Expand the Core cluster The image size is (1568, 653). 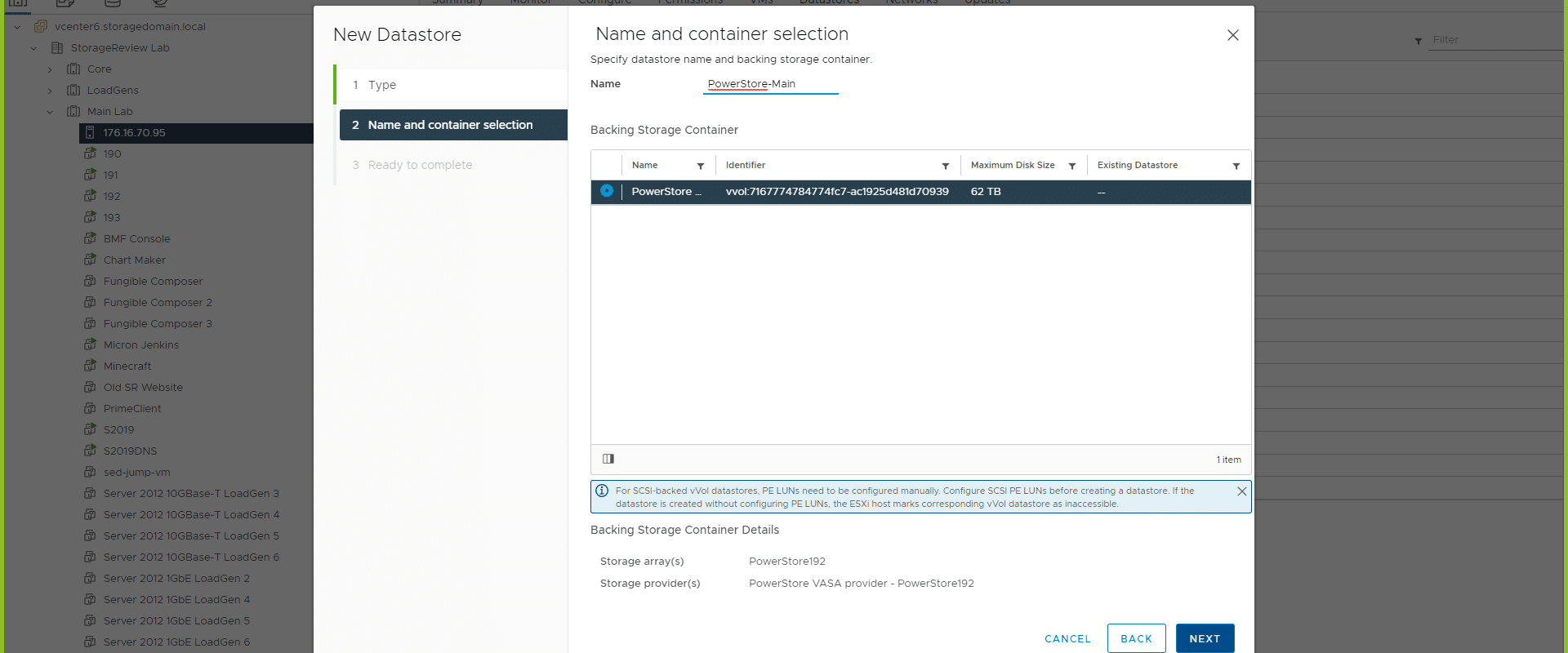point(50,69)
